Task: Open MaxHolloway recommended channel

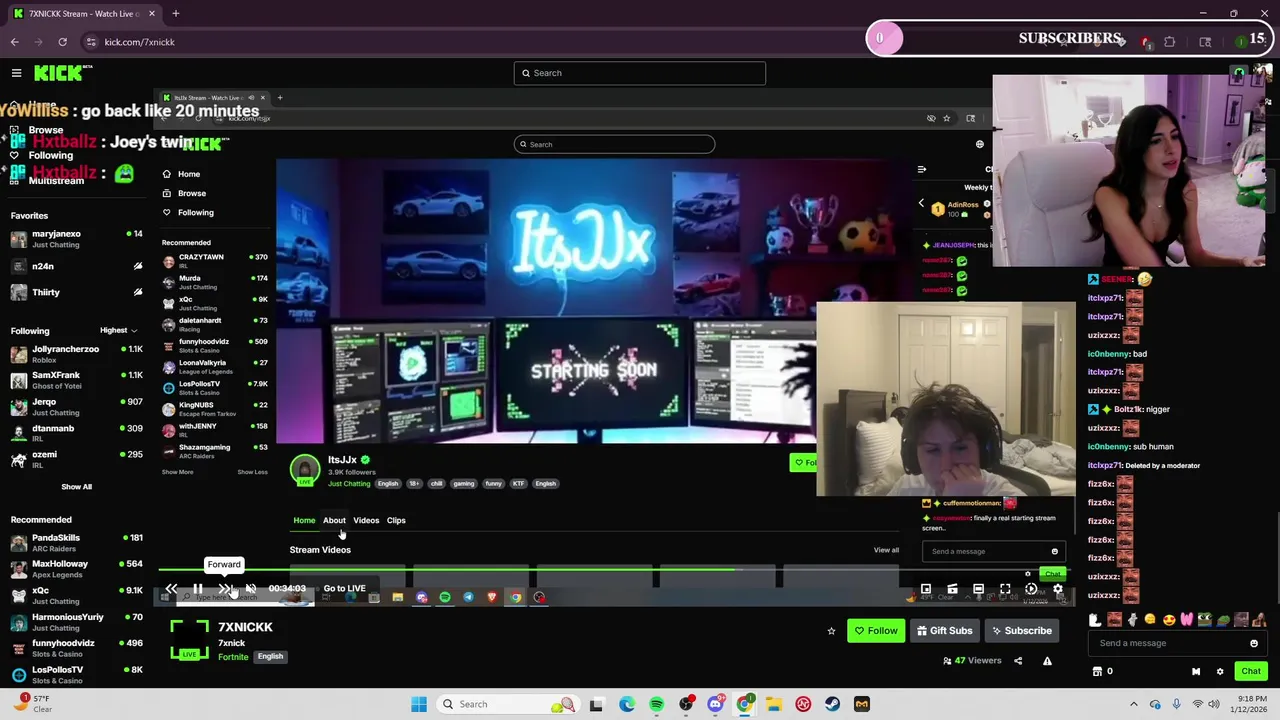Action: [x=75, y=569]
